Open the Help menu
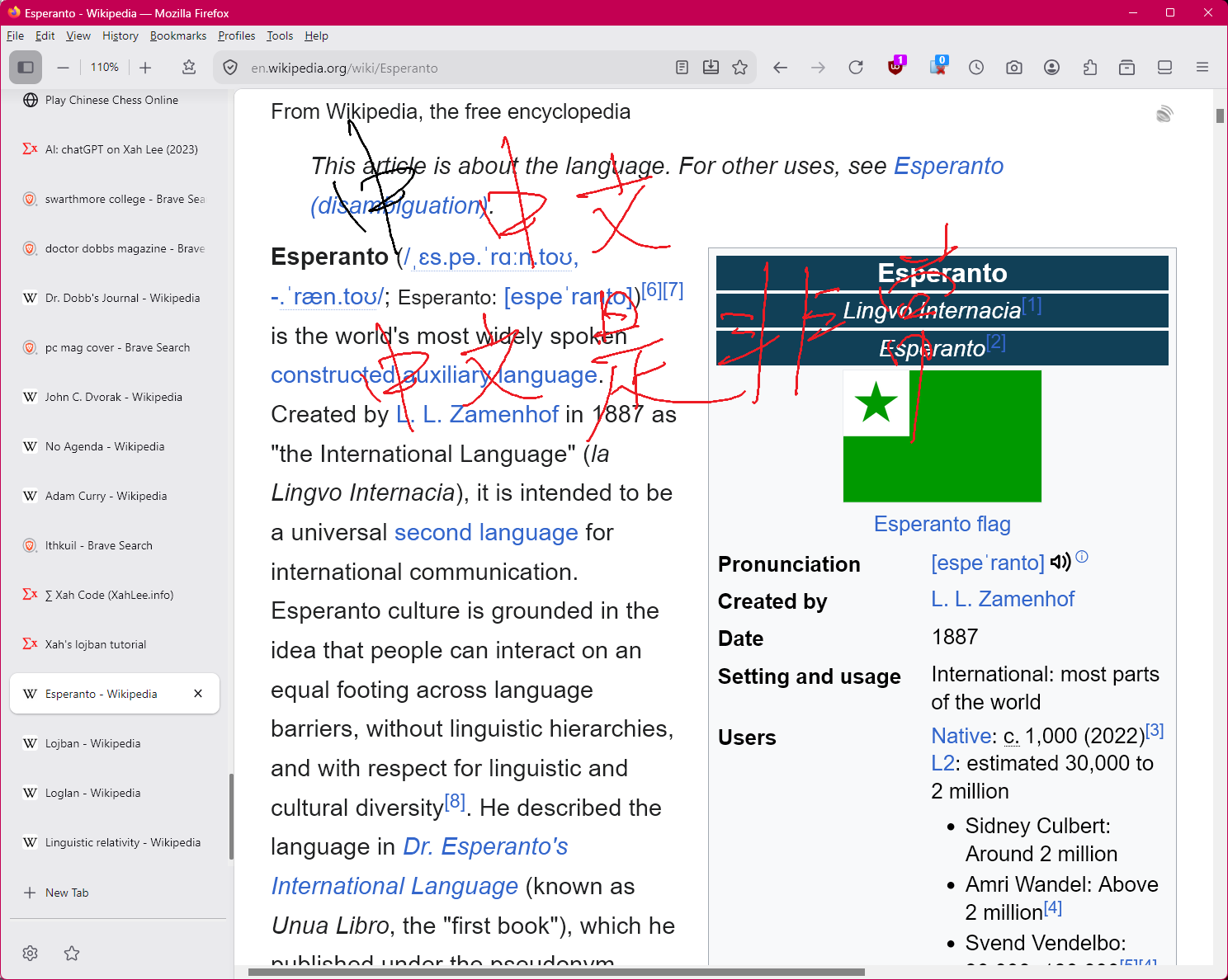Viewport: 1228px width, 980px height. pos(316,35)
